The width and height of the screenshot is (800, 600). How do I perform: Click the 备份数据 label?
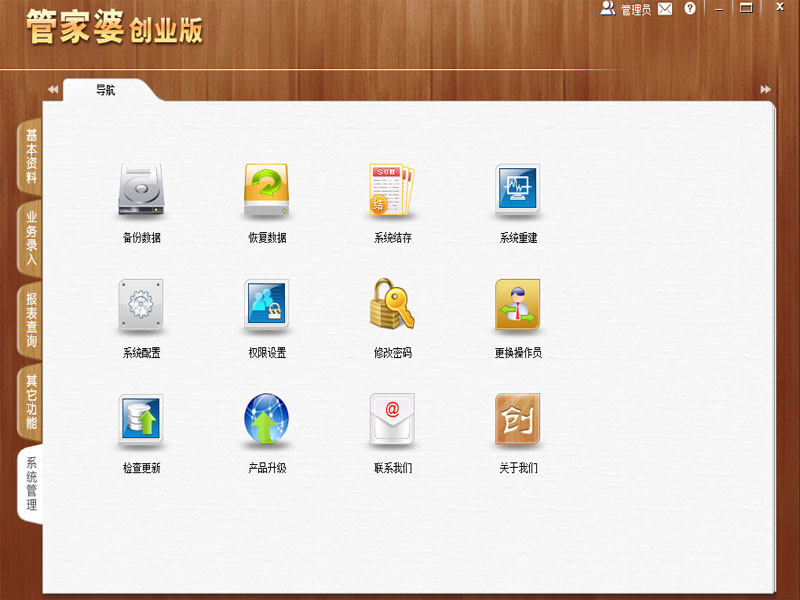(141, 237)
